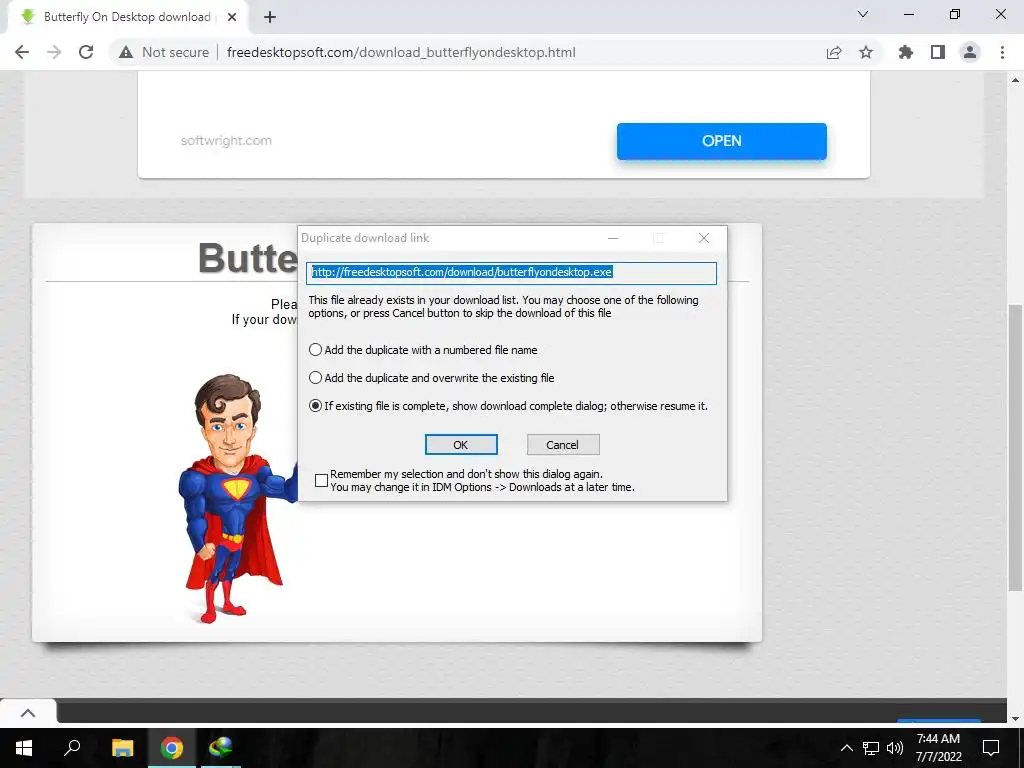Click the superhero mascot image

pyautogui.click(x=238, y=498)
